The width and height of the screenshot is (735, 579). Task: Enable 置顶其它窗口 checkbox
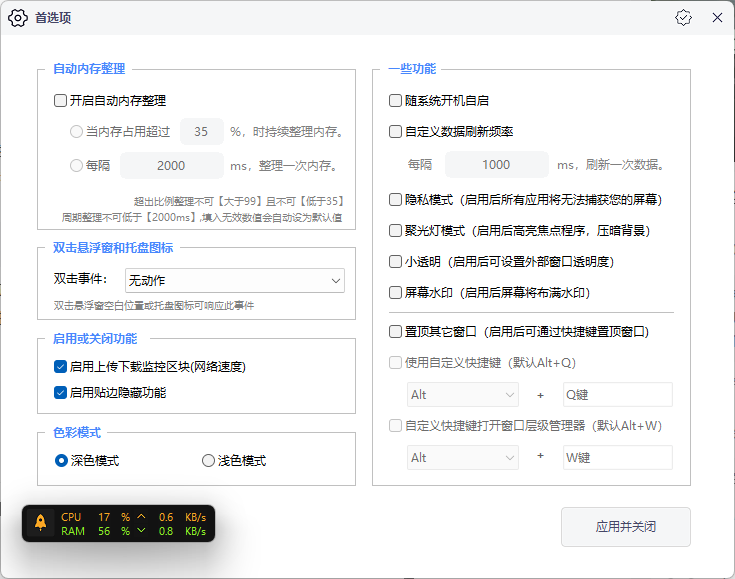point(395,331)
